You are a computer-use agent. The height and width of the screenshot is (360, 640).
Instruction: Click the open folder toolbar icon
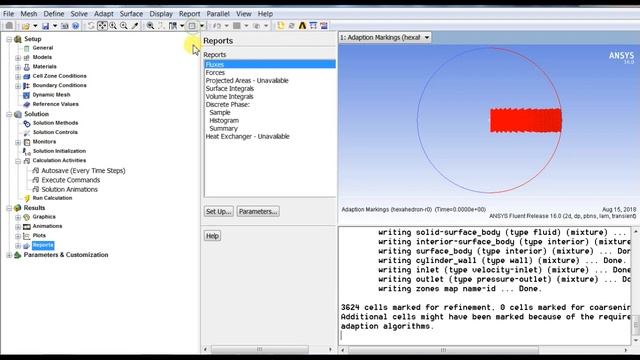click(26, 26)
